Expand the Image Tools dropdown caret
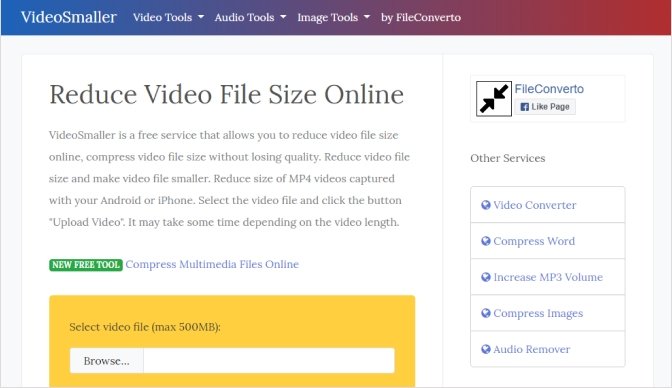This screenshot has width=672, height=388. [x=366, y=17]
